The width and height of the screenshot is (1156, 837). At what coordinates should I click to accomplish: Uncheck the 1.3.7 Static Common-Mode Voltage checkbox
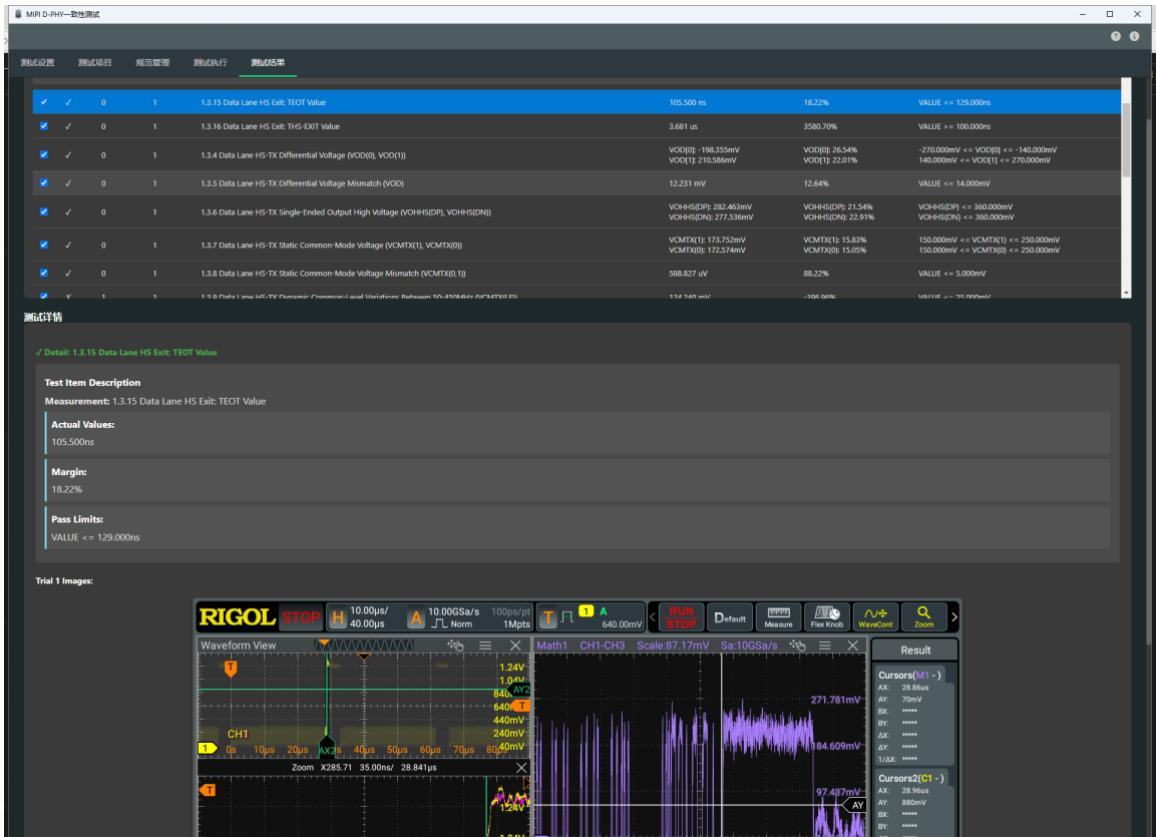pos(44,244)
